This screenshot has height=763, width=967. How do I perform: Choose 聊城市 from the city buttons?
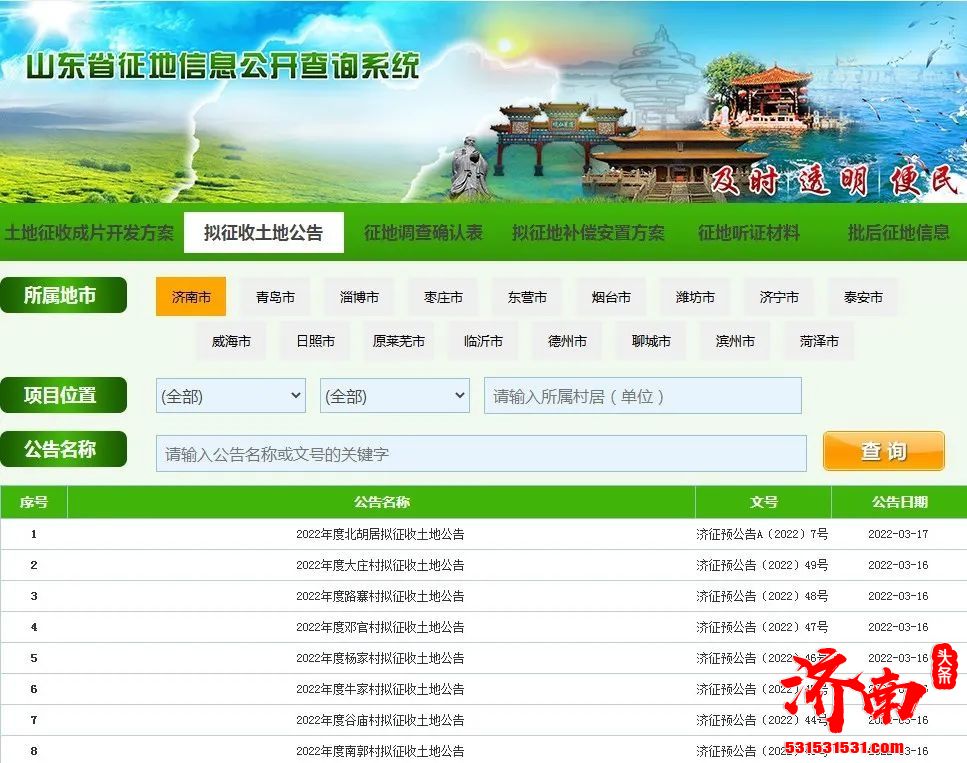(x=650, y=340)
